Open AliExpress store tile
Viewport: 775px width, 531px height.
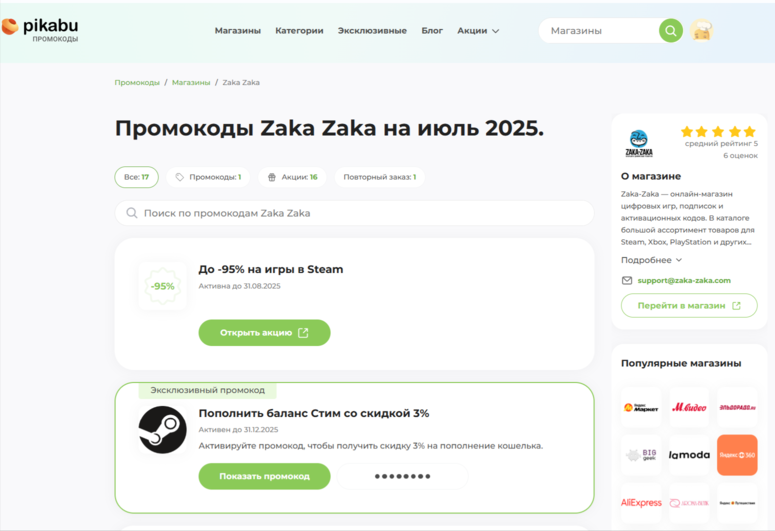click(x=641, y=503)
